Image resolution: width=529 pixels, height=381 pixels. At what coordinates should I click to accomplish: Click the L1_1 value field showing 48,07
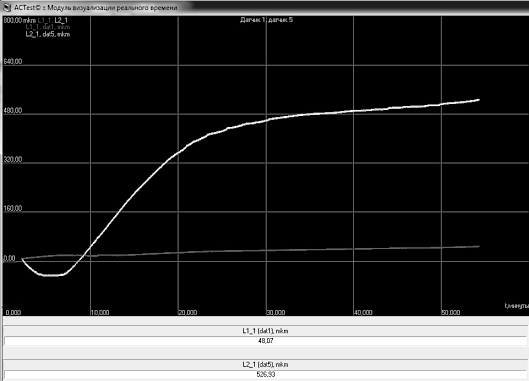[x=265, y=341]
